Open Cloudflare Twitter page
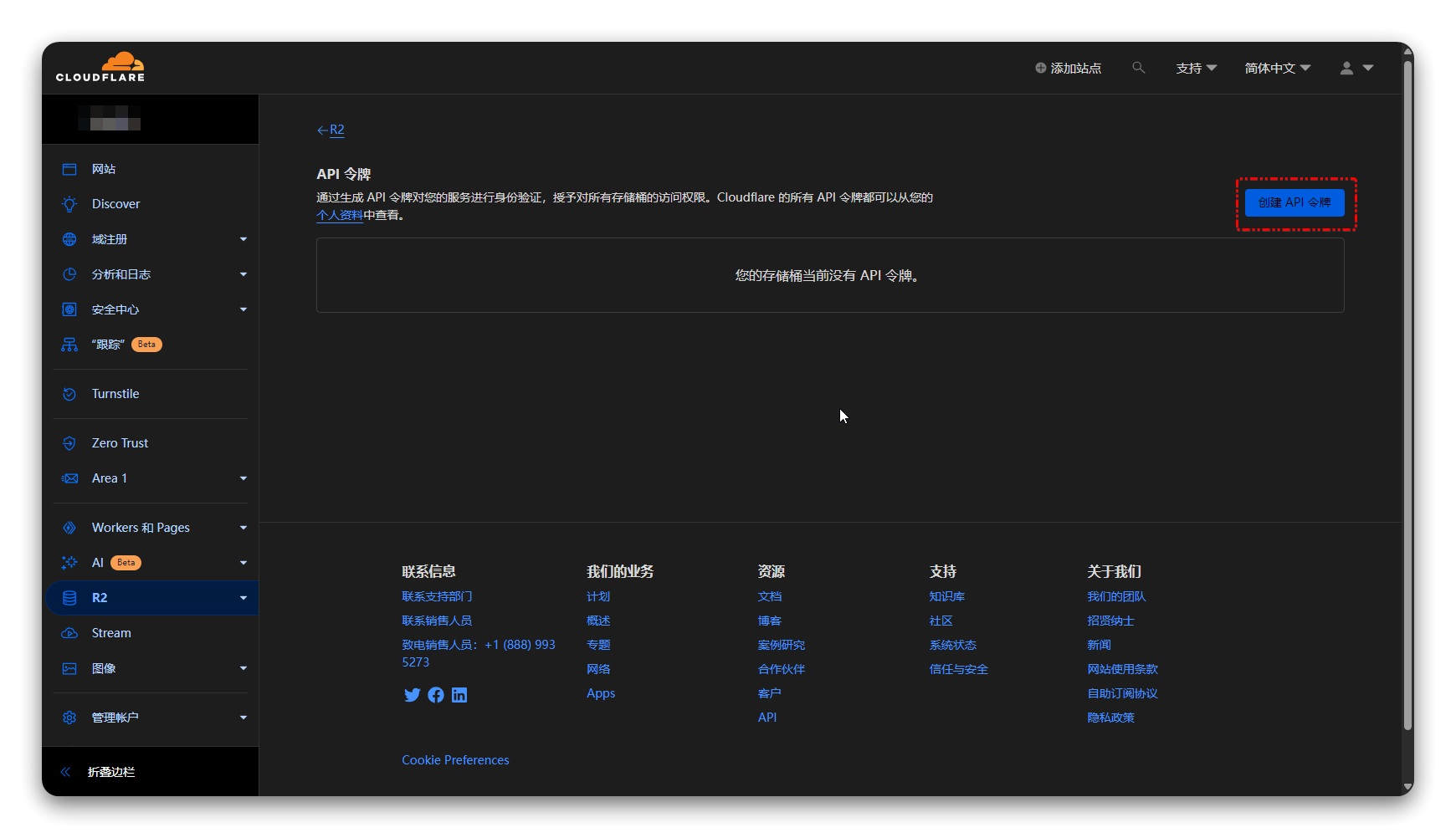 (412, 695)
